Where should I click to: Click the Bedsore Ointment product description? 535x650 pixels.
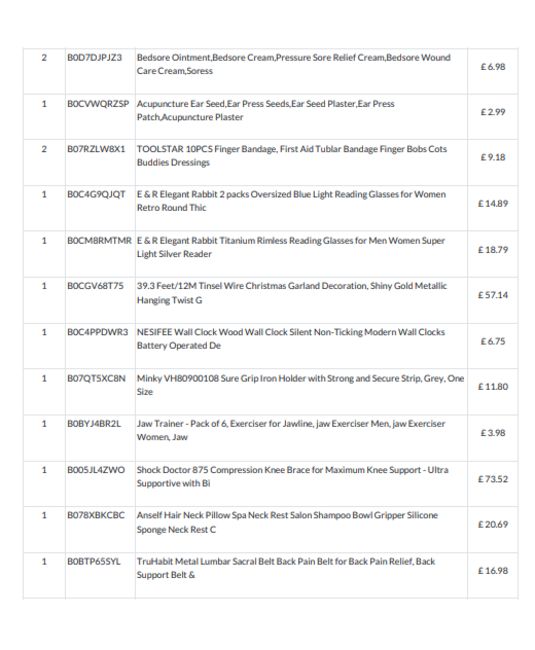293,64
